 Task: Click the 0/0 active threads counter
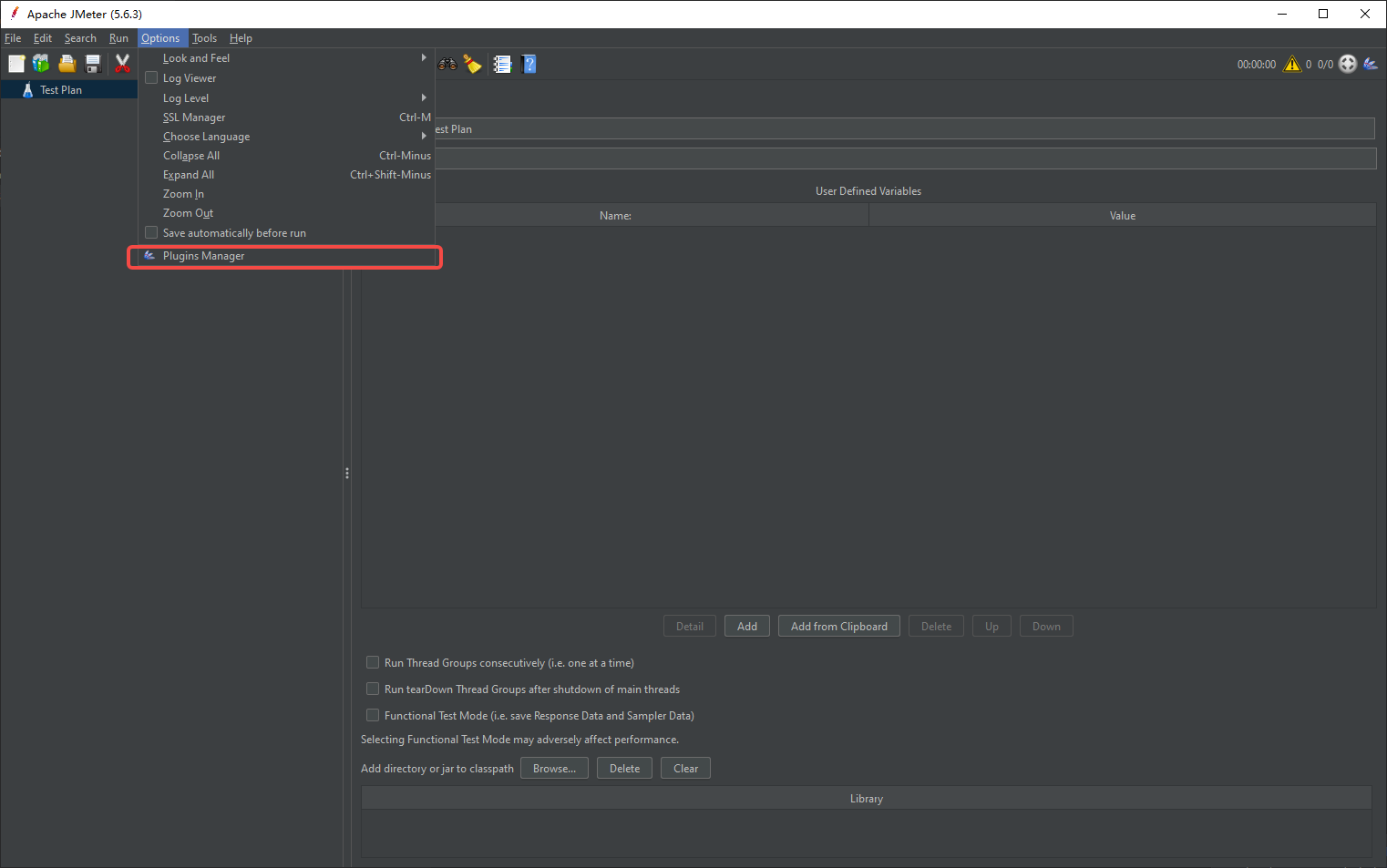coord(1325,65)
